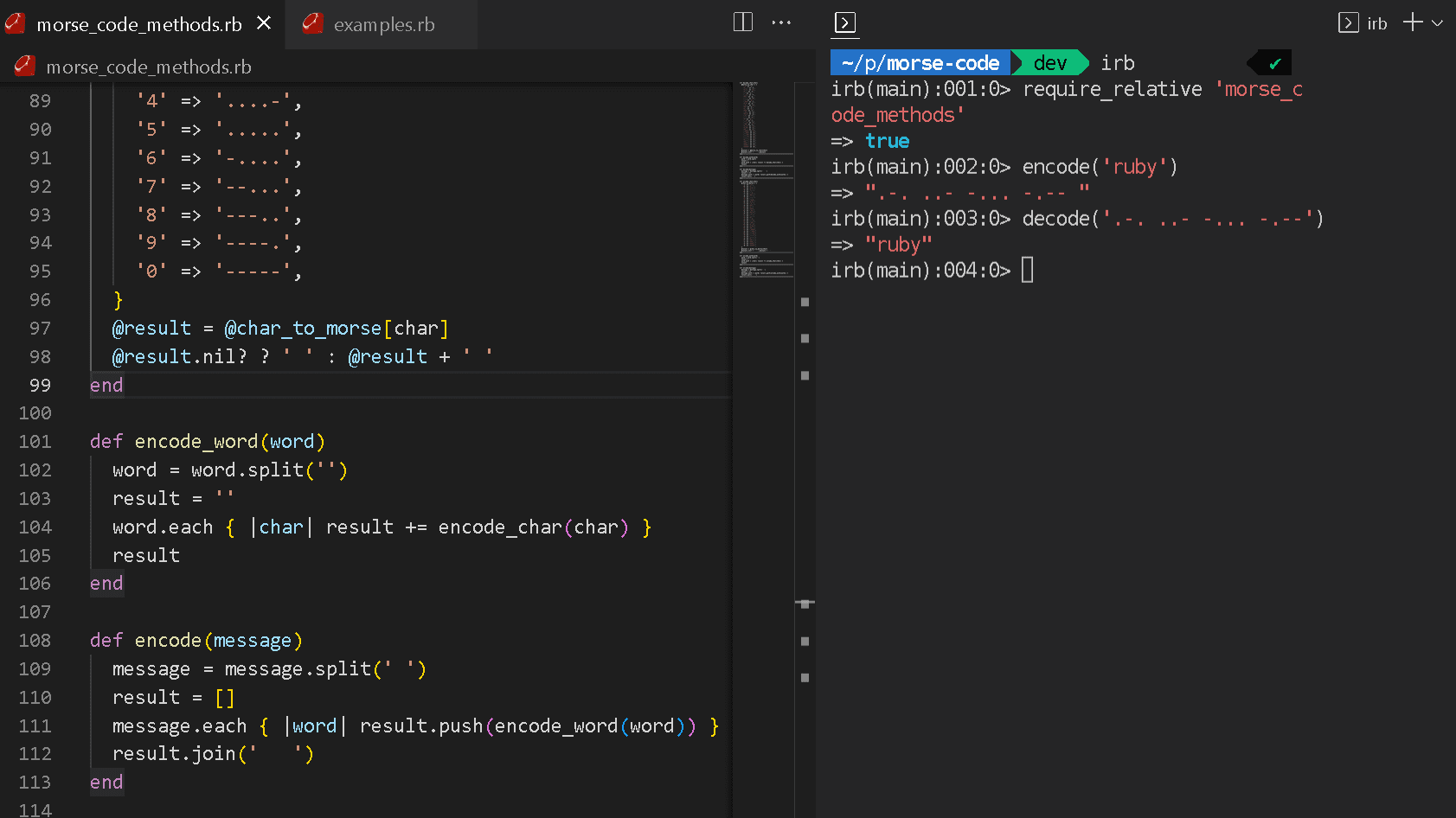The width and height of the screenshot is (1456, 818).
Task: Click the 'result.join(' line
Action: point(213,754)
